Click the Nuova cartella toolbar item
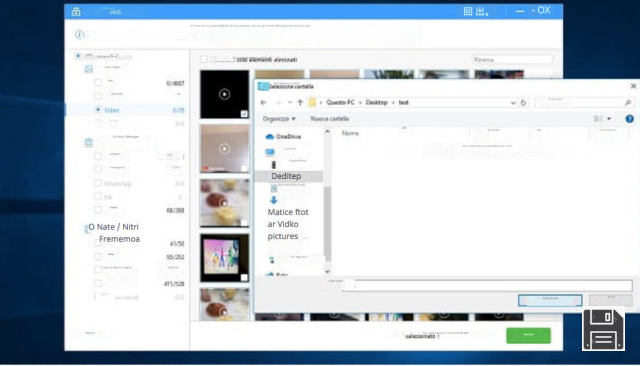Image resolution: width=640 pixels, height=366 pixels. pyautogui.click(x=330, y=119)
